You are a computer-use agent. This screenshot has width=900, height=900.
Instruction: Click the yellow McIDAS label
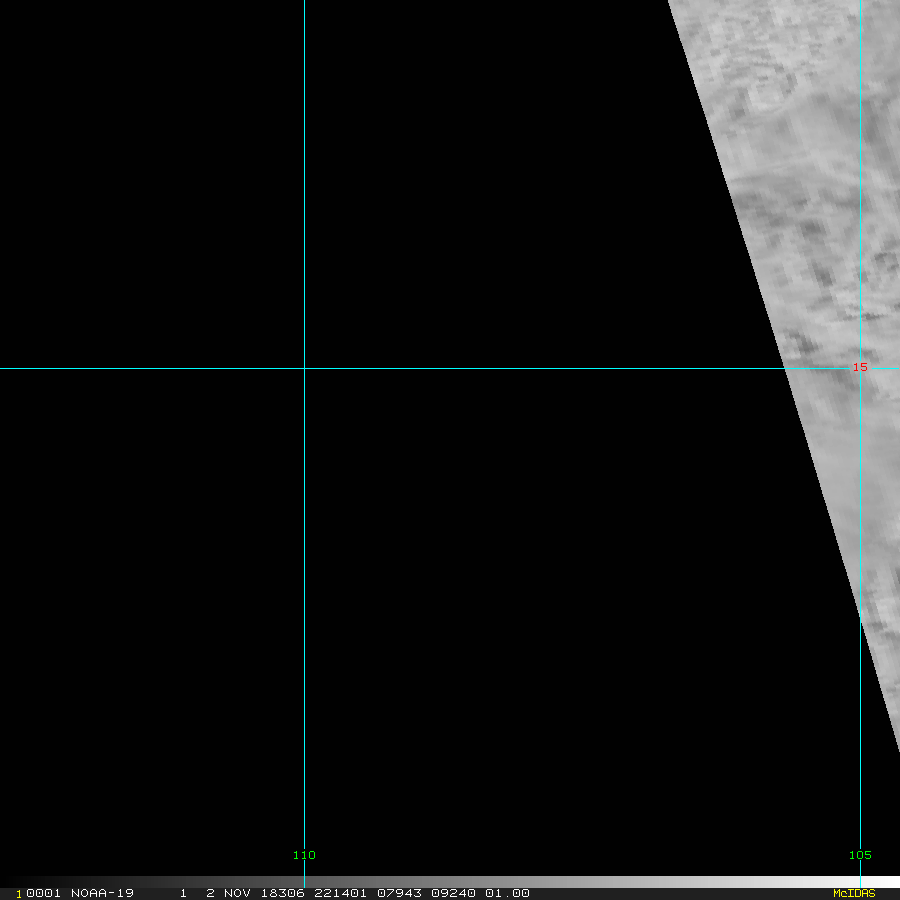click(x=853, y=893)
